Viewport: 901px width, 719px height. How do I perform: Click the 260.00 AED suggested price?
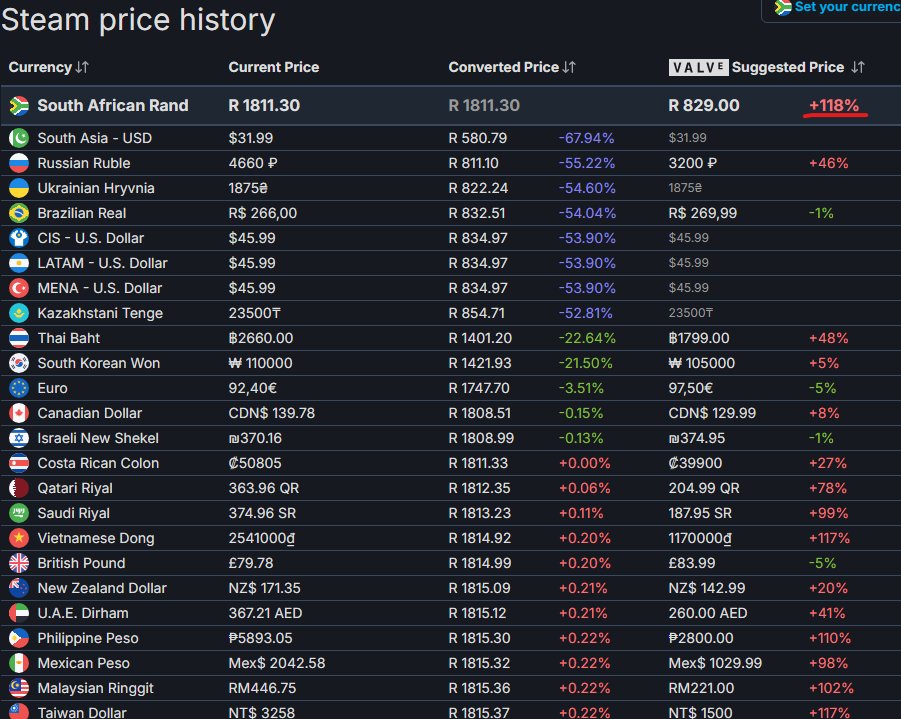[708, 613]
